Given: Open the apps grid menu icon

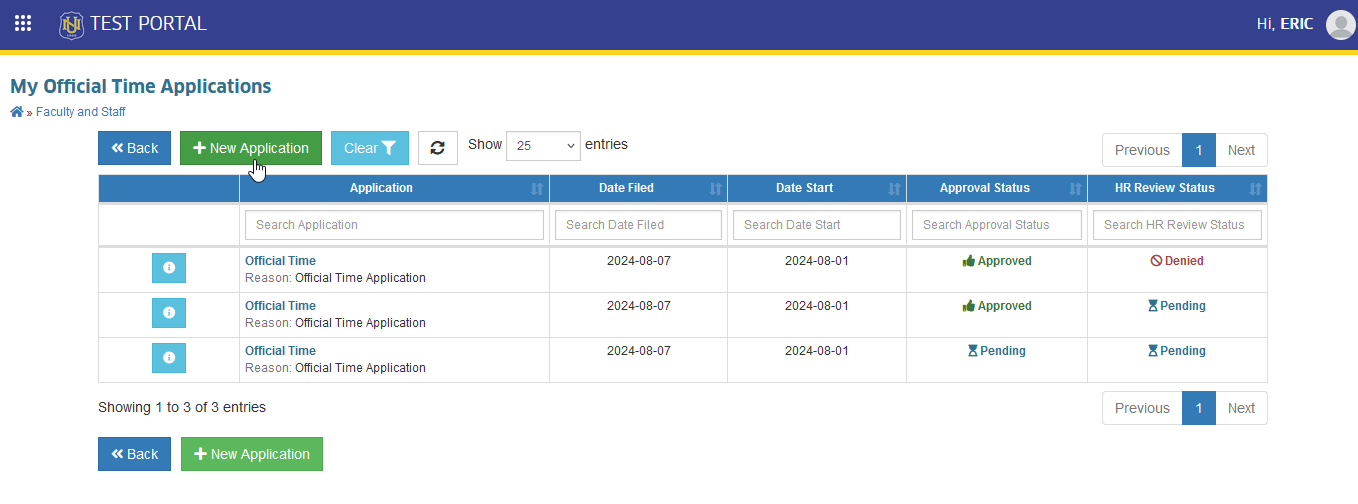Looking at the screenshot, I should [x=22, y=23].
